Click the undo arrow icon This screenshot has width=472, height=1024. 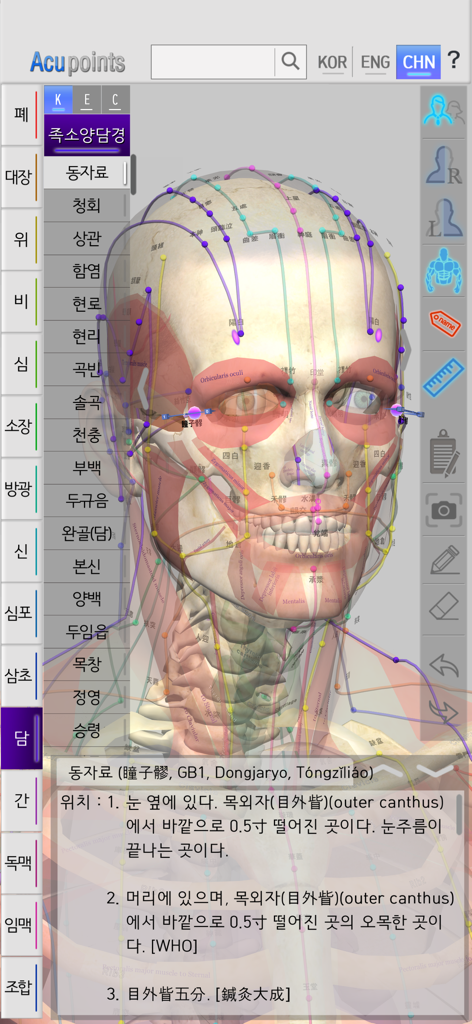[443, 665]
